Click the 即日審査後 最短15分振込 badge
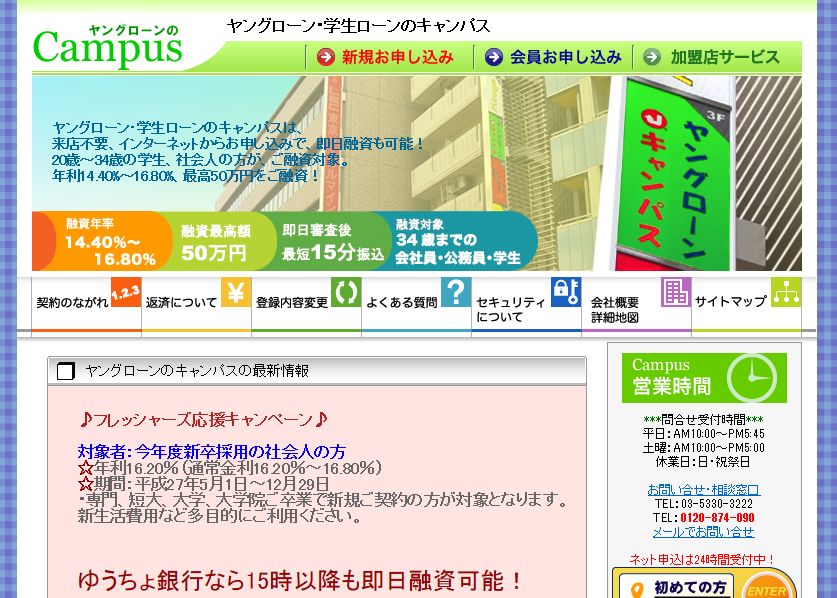Screen dimensions: 837x598 [x=332, y=243]
